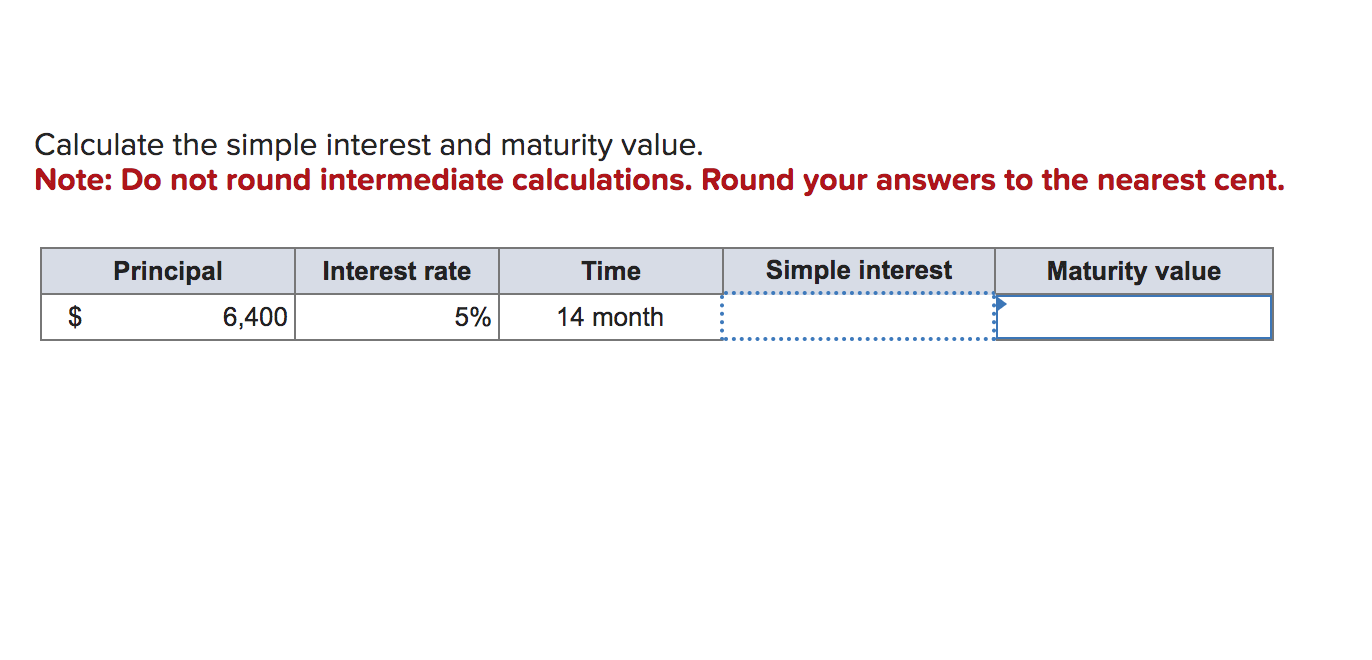Select the solid-border Maturity value answer cell

coord(1133,316)
